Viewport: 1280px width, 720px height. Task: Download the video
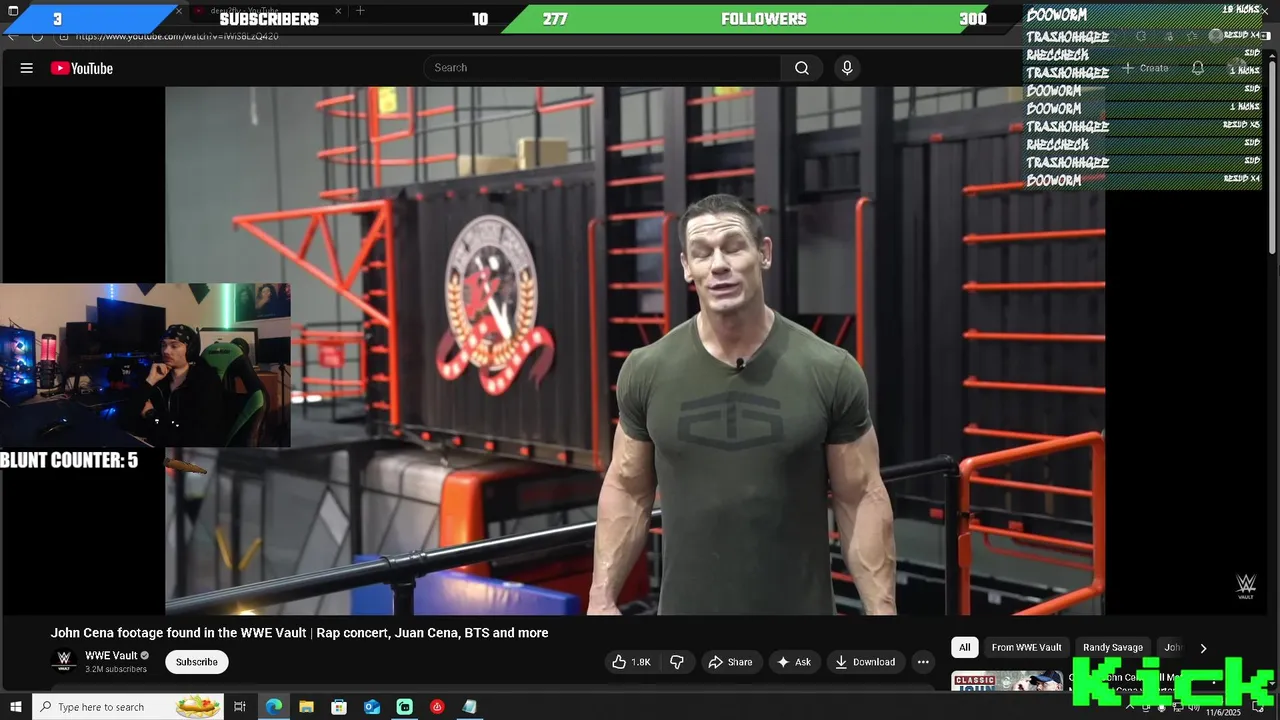click(865, 662)
